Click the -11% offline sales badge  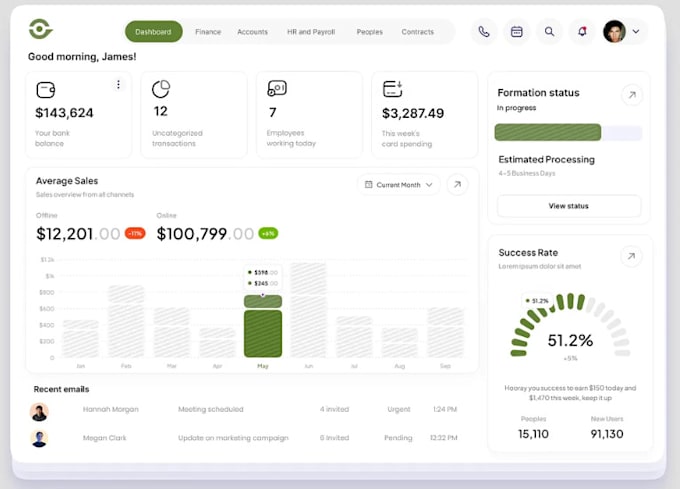pos(135,234)
